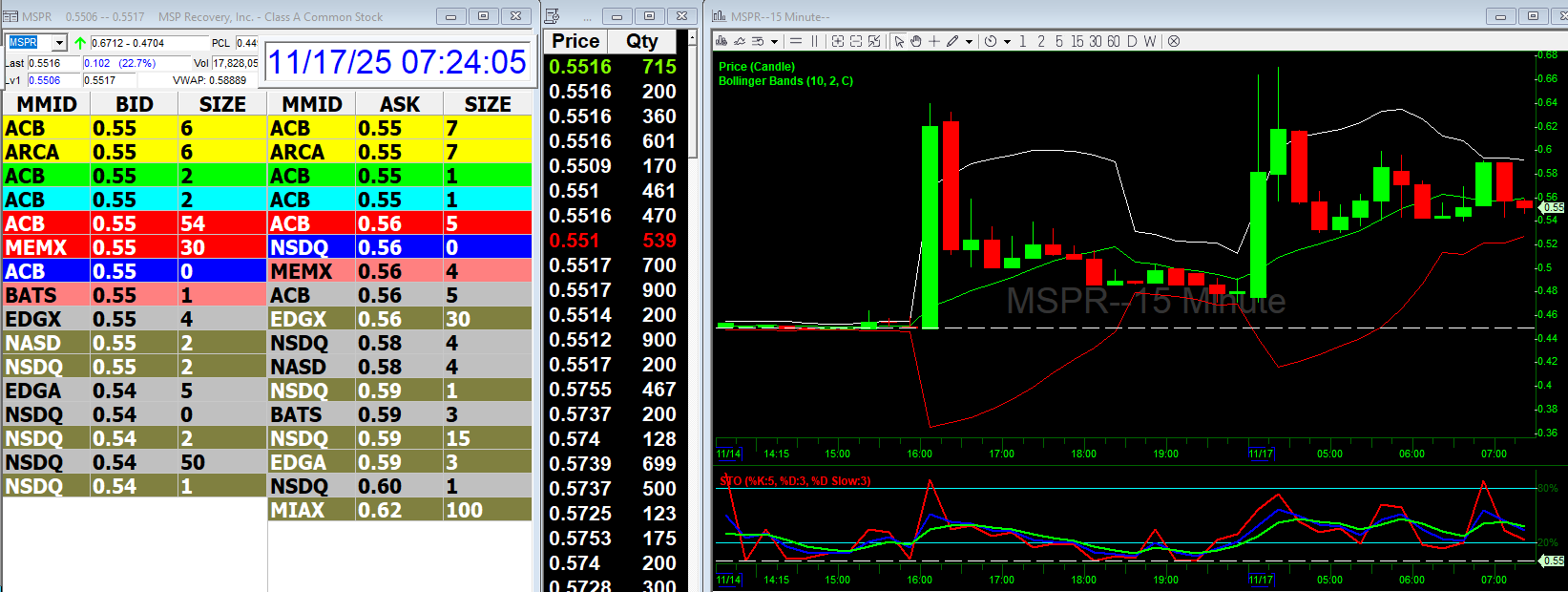Click the circled X remove button

tap(1174, 41)
